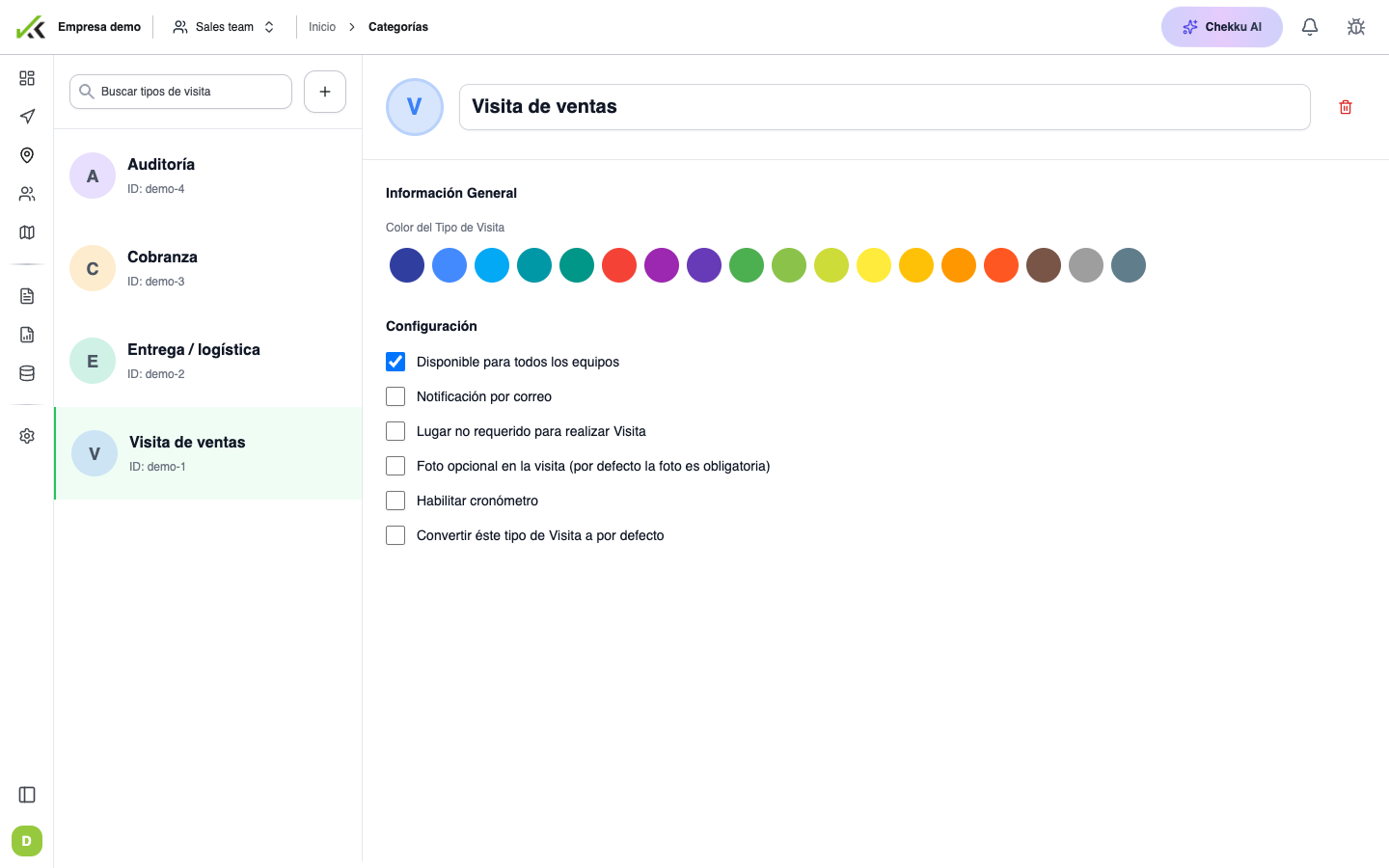Check Lugar no requerido para realizar Visita
The width and height of the screenshot is (1389, 868).
(x=395, y=431)
